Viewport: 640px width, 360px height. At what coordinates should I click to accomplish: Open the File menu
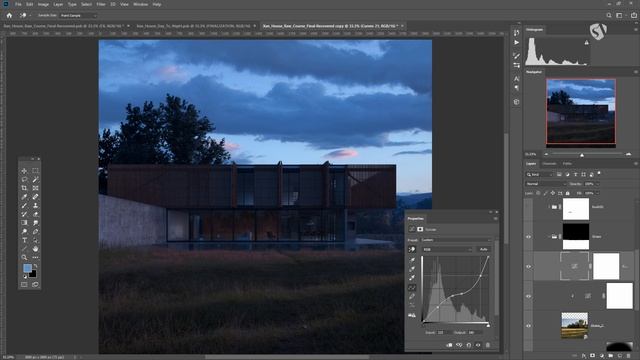pyautogui.click(x=18, y=4)
